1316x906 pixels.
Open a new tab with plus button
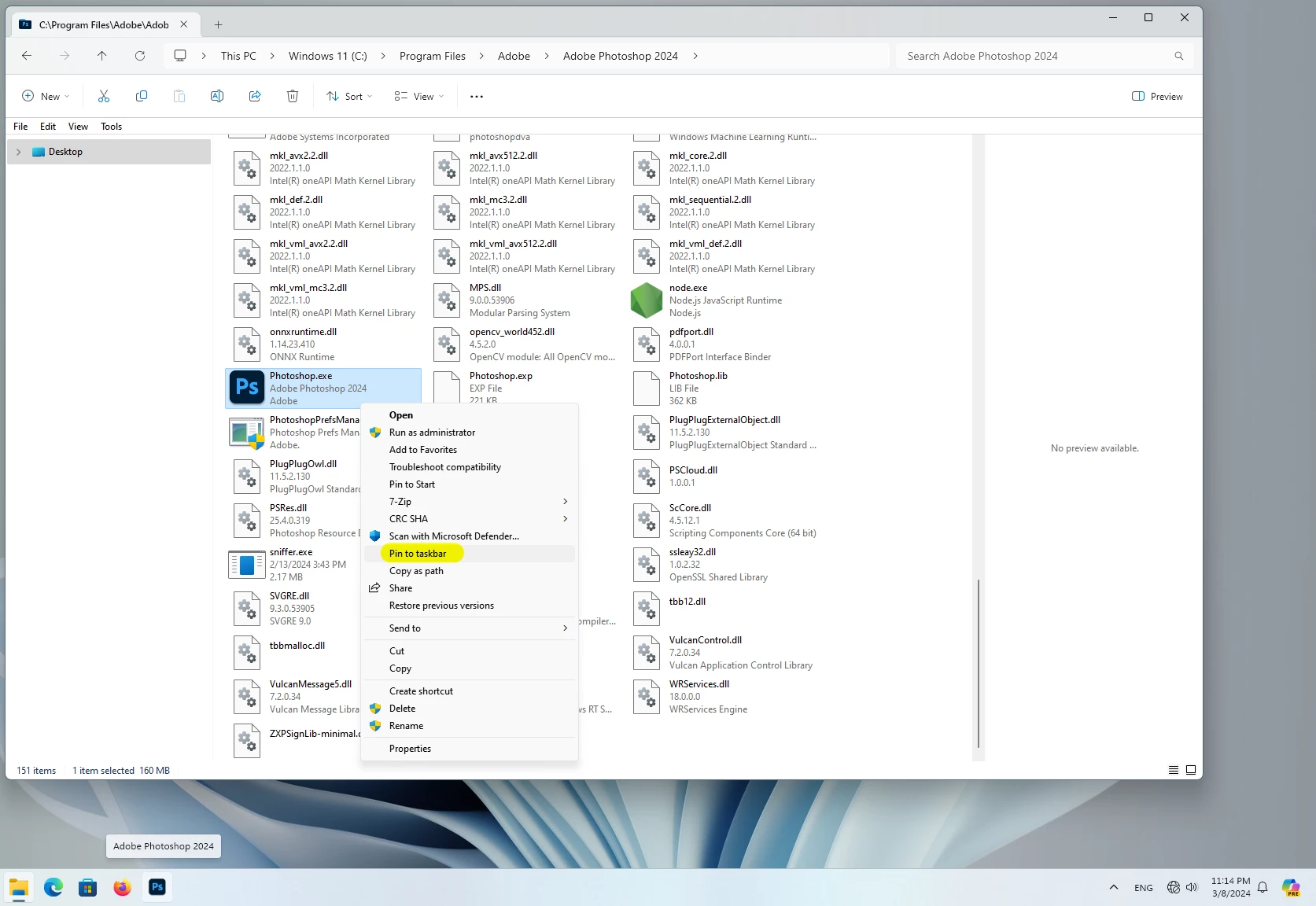(218, 24)
